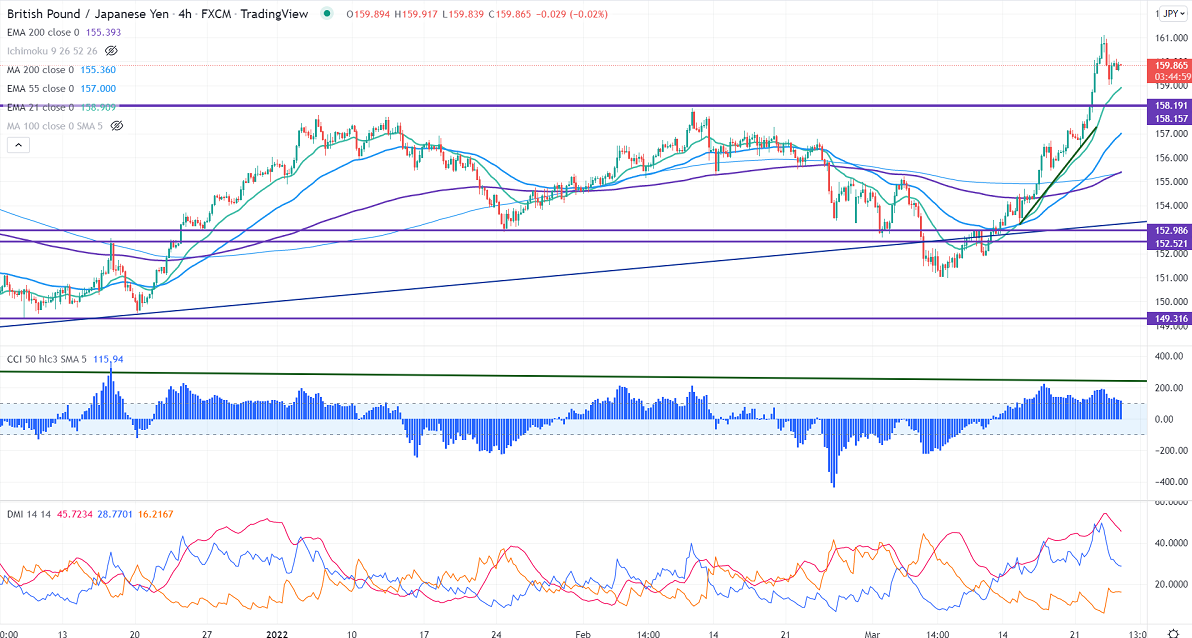Click the green market status dot

(327, 14)
